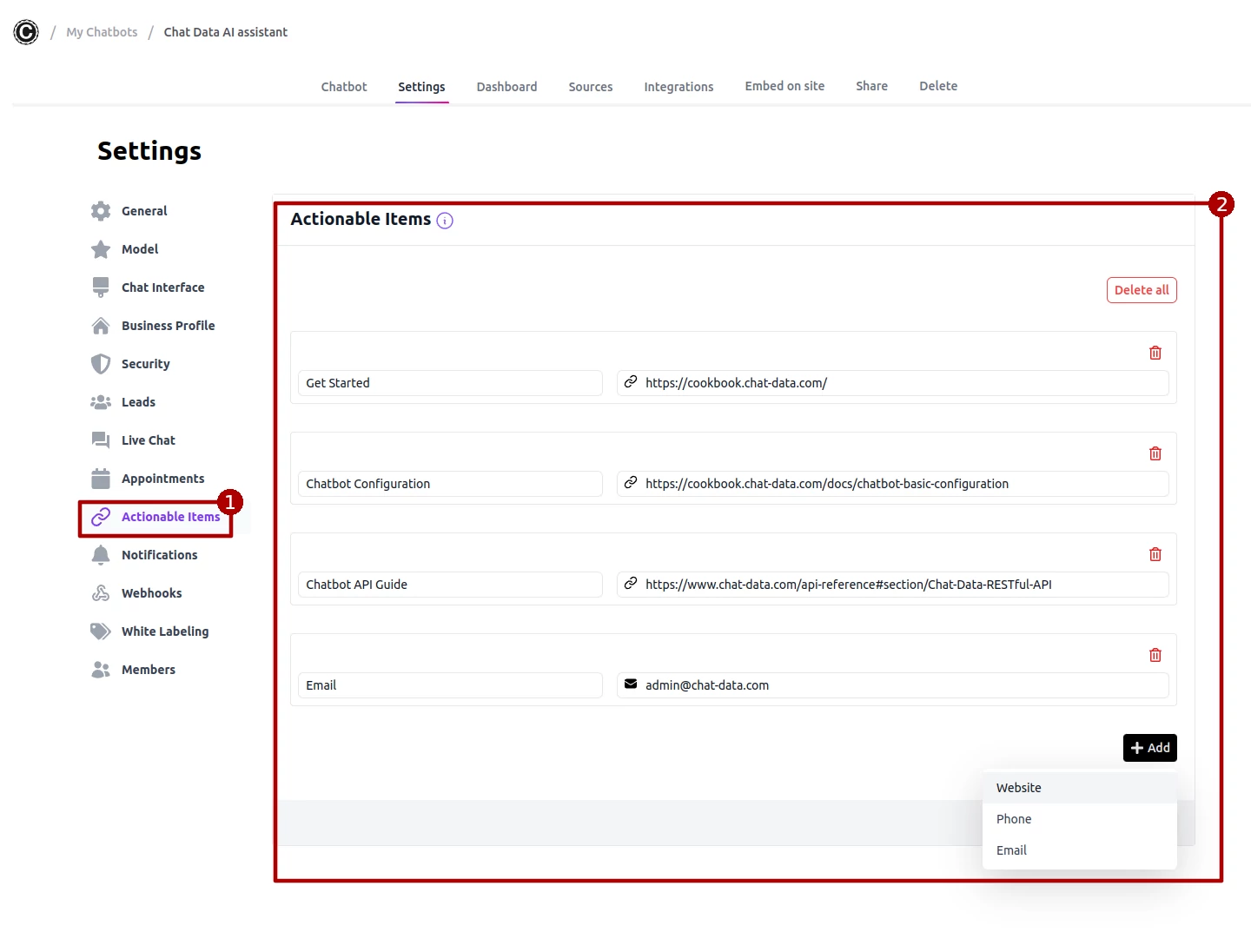Delete the Chatbot API Guide item
1251x952 pixels.
(1155, 554)
